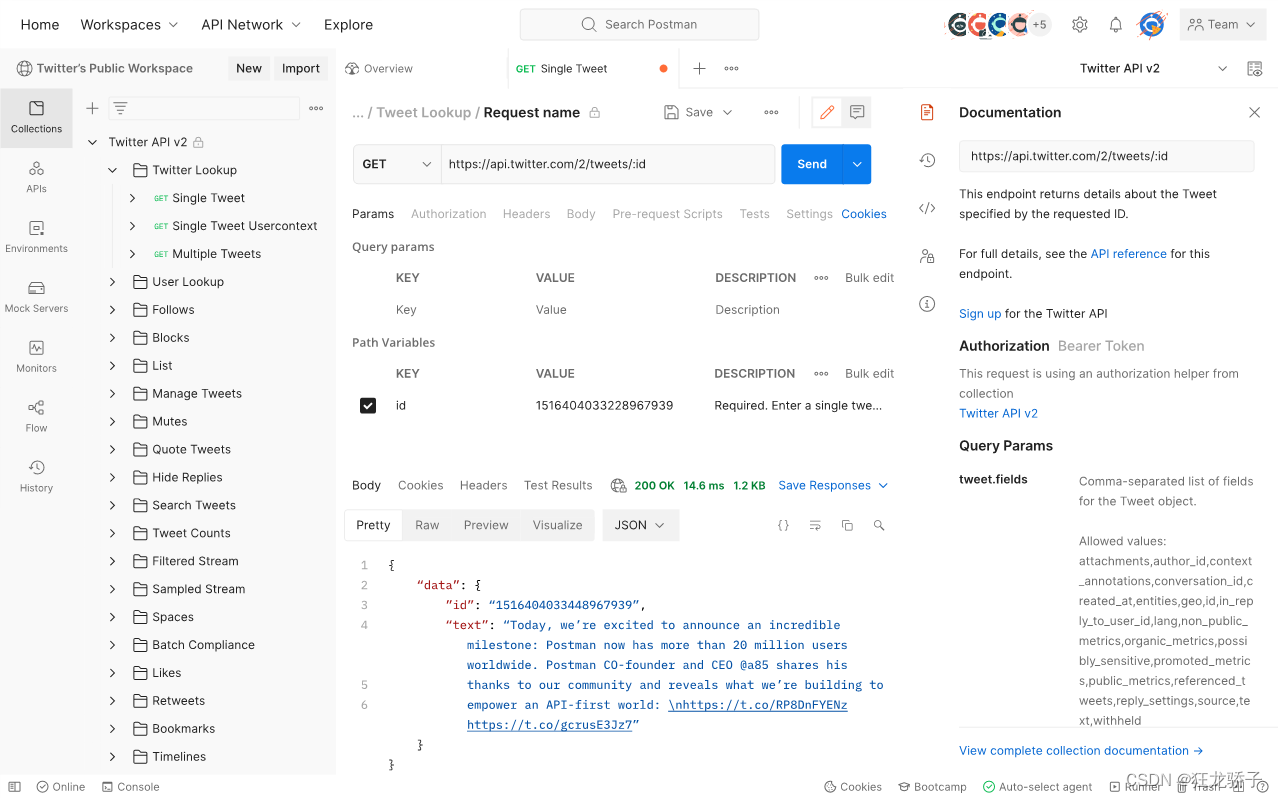Screen dimensions: 1278x798
Task: Open the notifications bell
Action: point(1116,25)
